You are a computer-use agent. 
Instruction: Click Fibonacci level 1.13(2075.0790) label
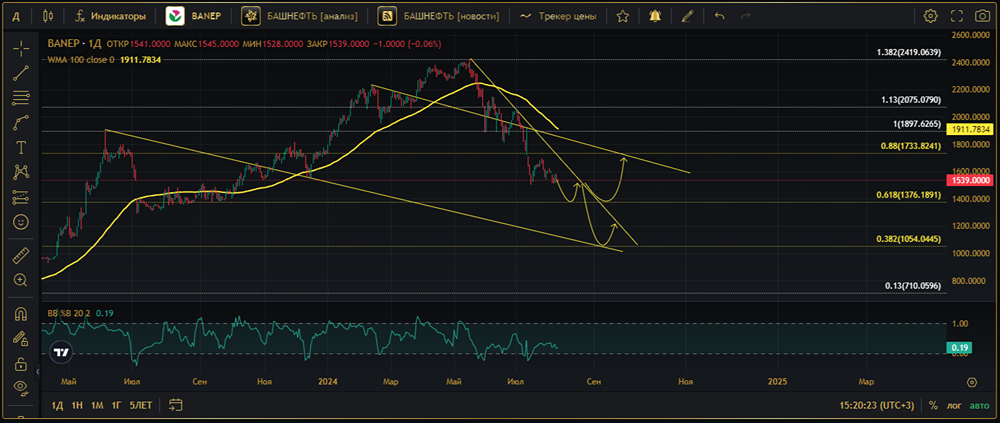911,100
